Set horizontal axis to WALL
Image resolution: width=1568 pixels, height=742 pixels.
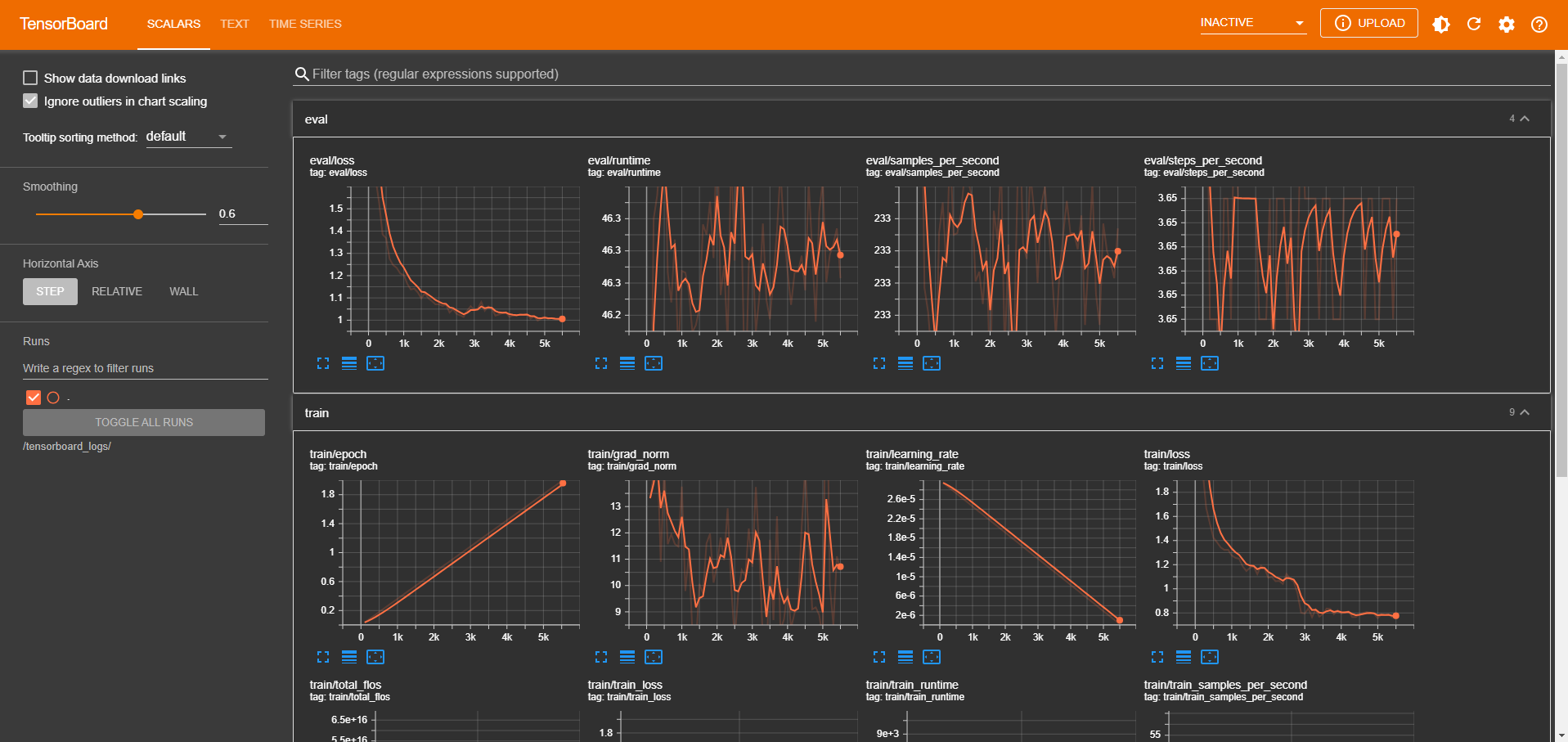183,291
